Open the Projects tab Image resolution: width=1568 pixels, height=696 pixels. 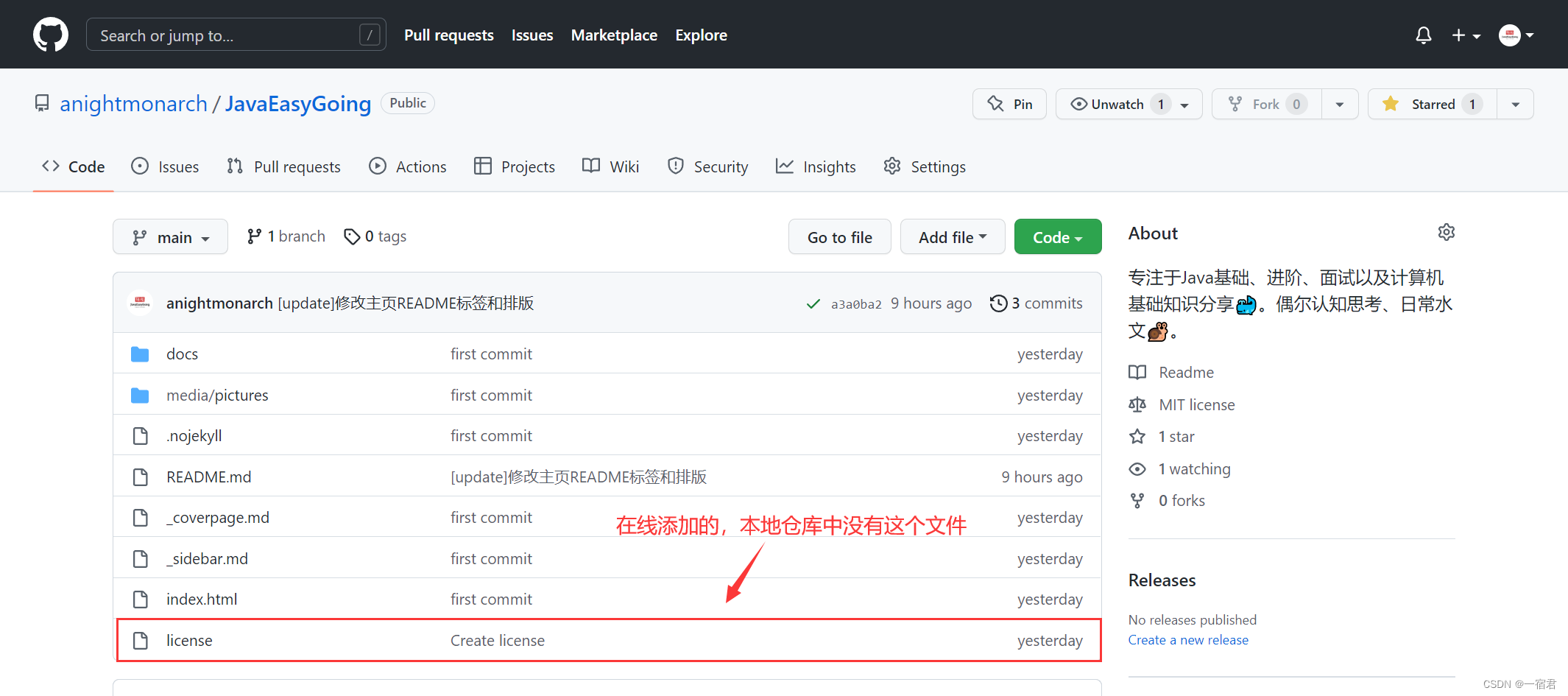[x=515, y=166]
